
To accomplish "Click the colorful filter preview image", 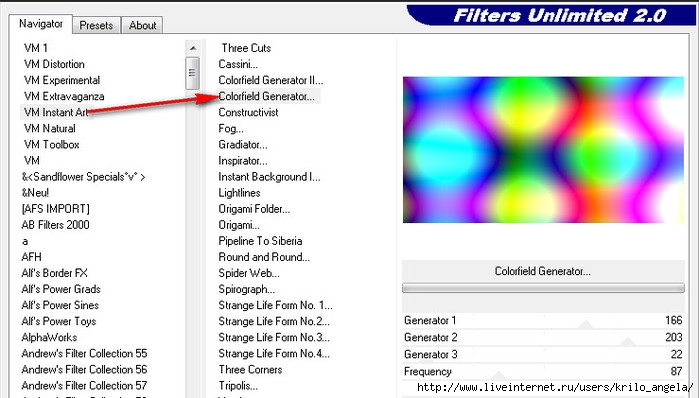I will pyautogui.click(x=543, y=150).
